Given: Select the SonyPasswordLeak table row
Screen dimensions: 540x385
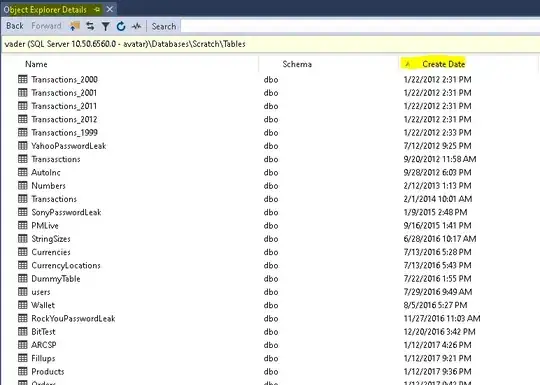Looking at the screenshot, I should point(270,212).
